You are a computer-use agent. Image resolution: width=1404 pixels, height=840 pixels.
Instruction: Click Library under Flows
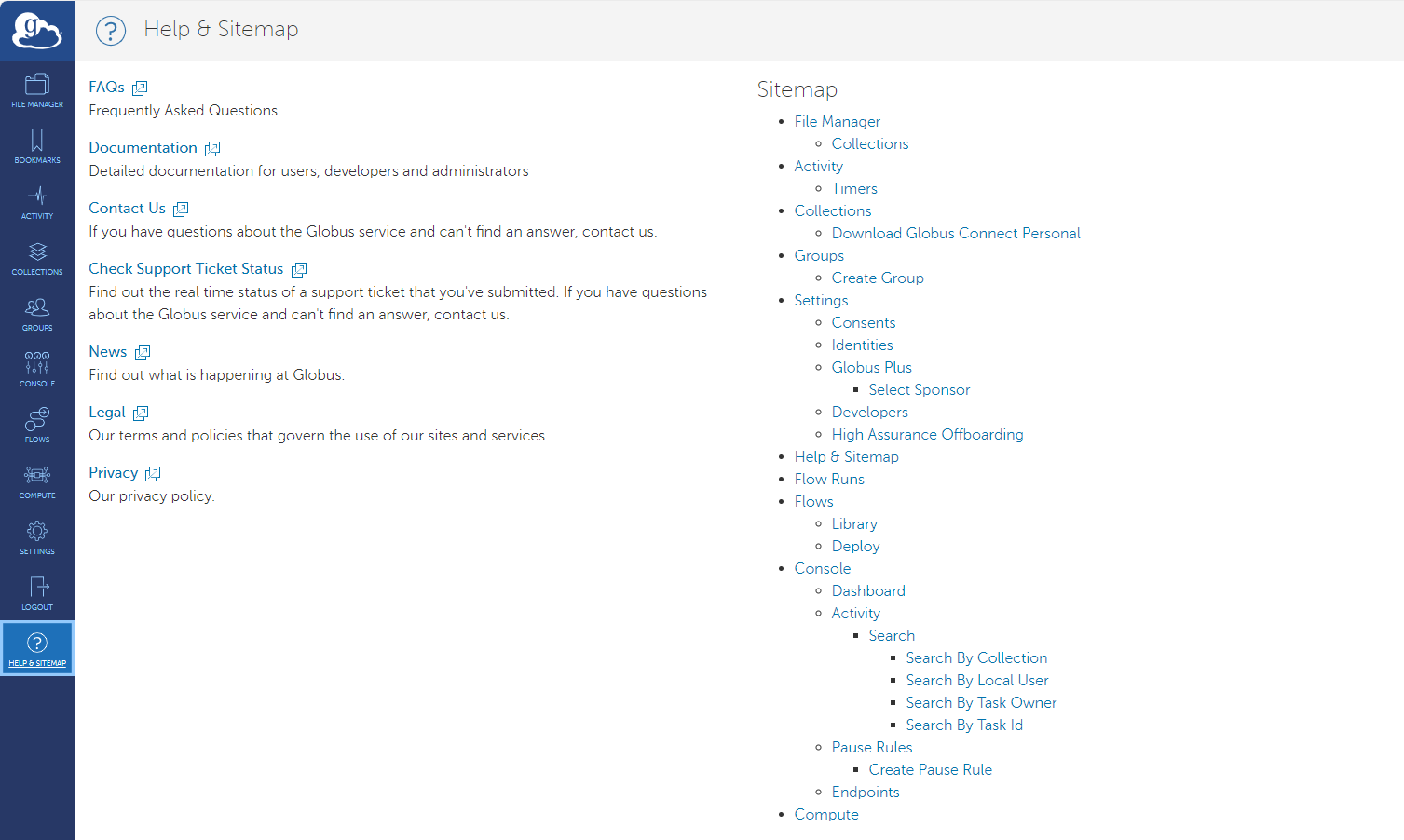coord(854,523)
